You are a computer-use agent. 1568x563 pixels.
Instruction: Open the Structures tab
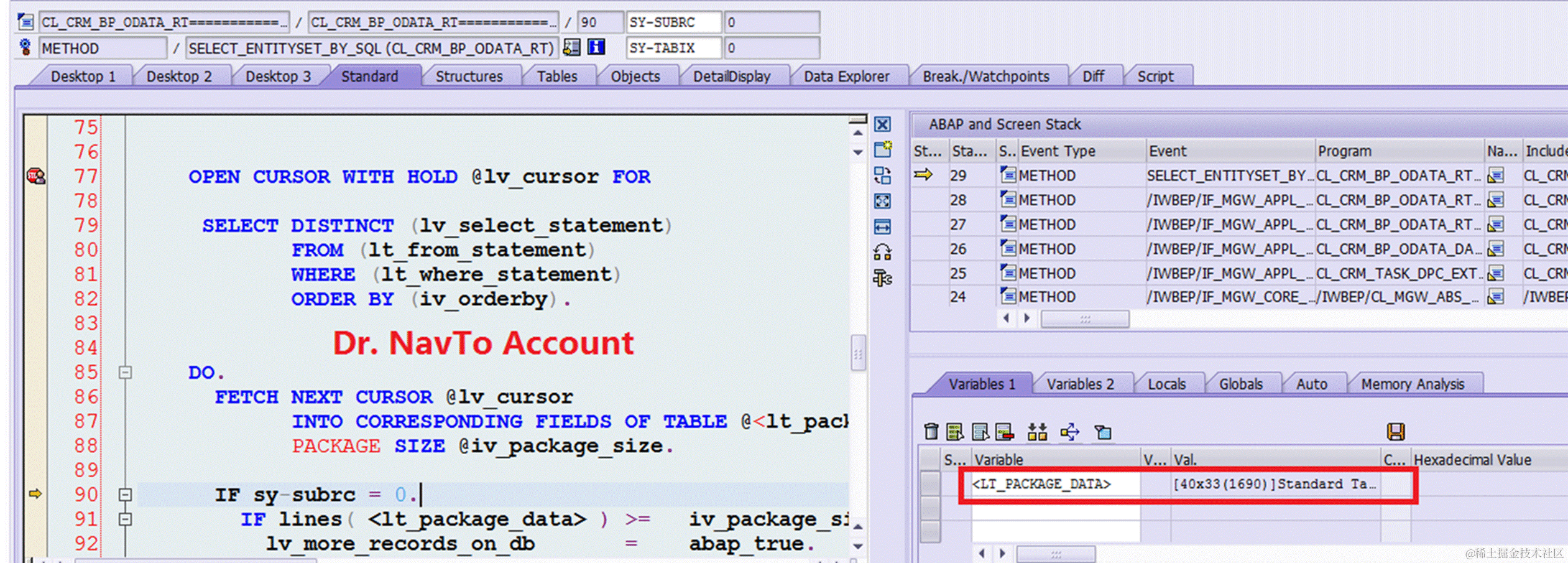tap(469, 77)
